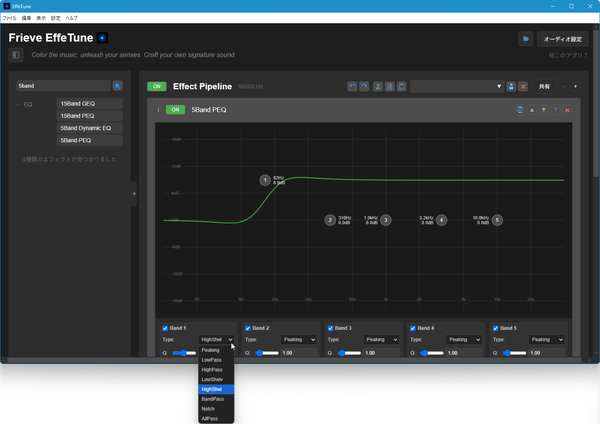Image resolution: width=600 pixels, height=424 pixels.
Task: Add 5Band PEQ effect from list
Action: click(90, 140)
